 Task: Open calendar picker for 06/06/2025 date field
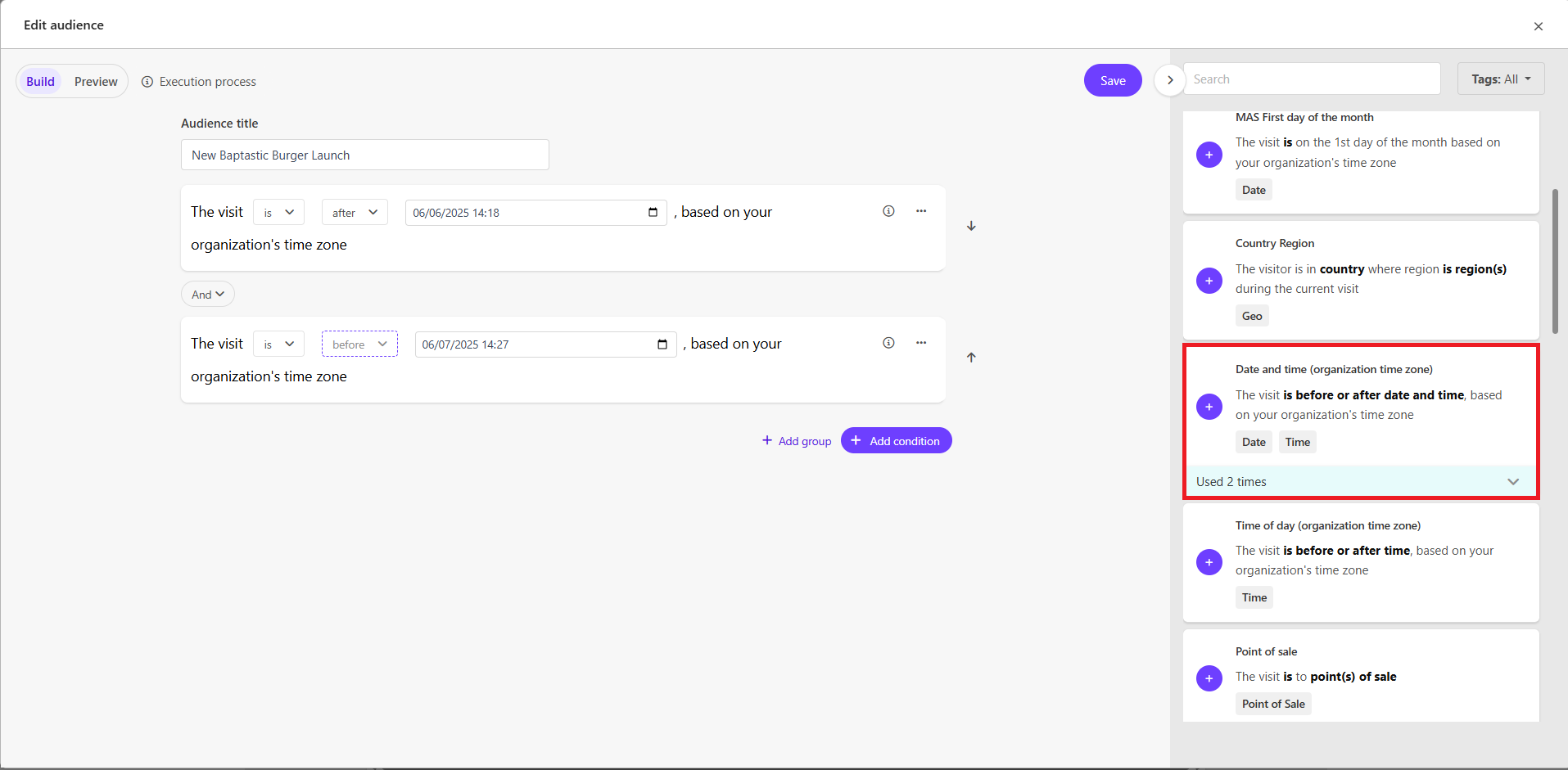coord(653,213)
